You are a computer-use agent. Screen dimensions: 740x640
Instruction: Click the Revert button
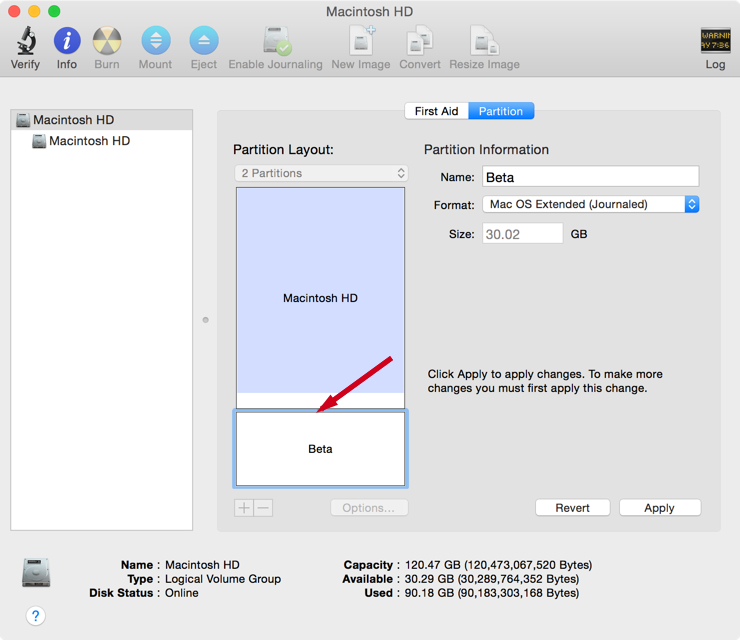572,508
